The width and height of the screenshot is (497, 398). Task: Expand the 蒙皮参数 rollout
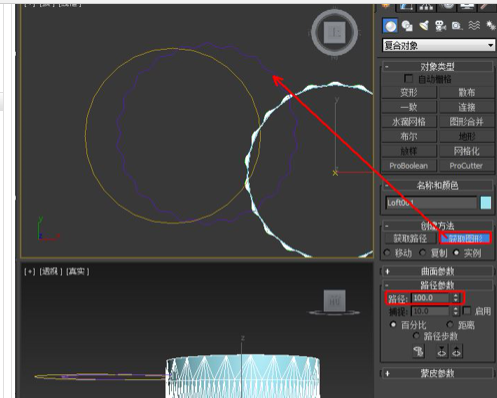pos(437,373)
